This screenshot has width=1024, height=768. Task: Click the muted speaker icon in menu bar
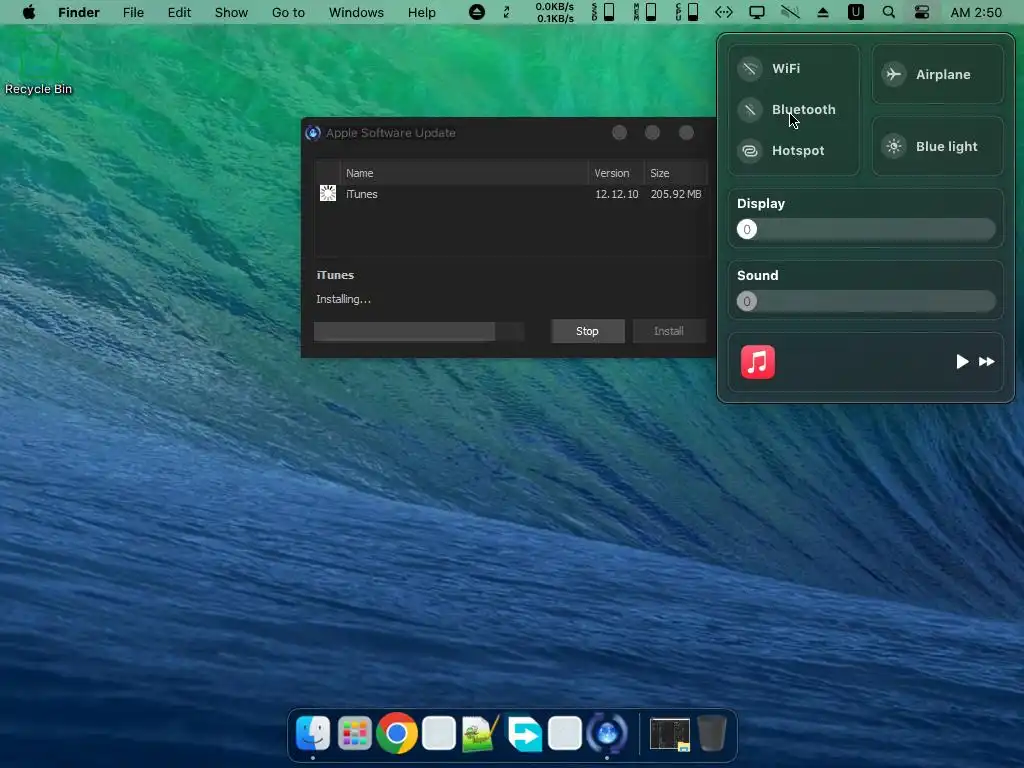(x=790, y=12)
